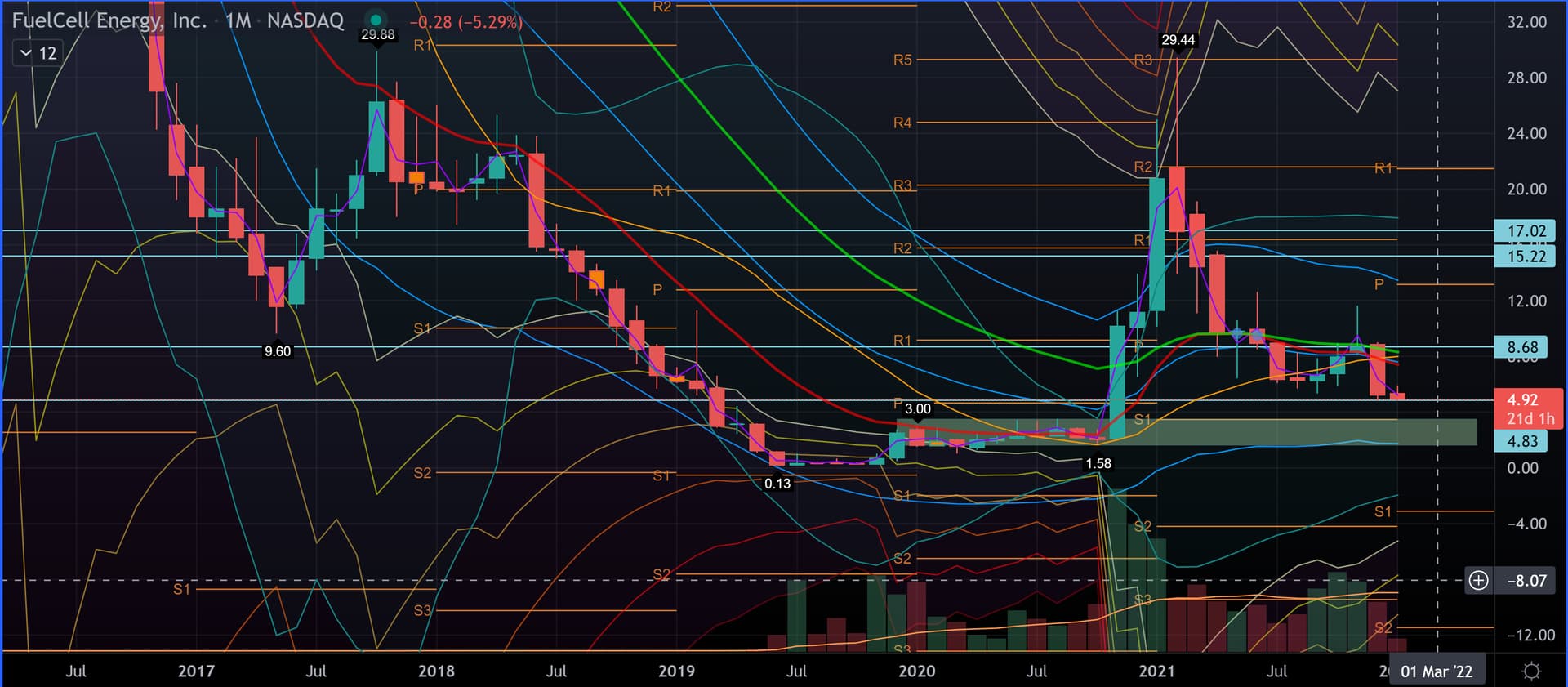Click the 8.68 horizontal line label
1568x687 pixels.
[x=1521, y=347]
